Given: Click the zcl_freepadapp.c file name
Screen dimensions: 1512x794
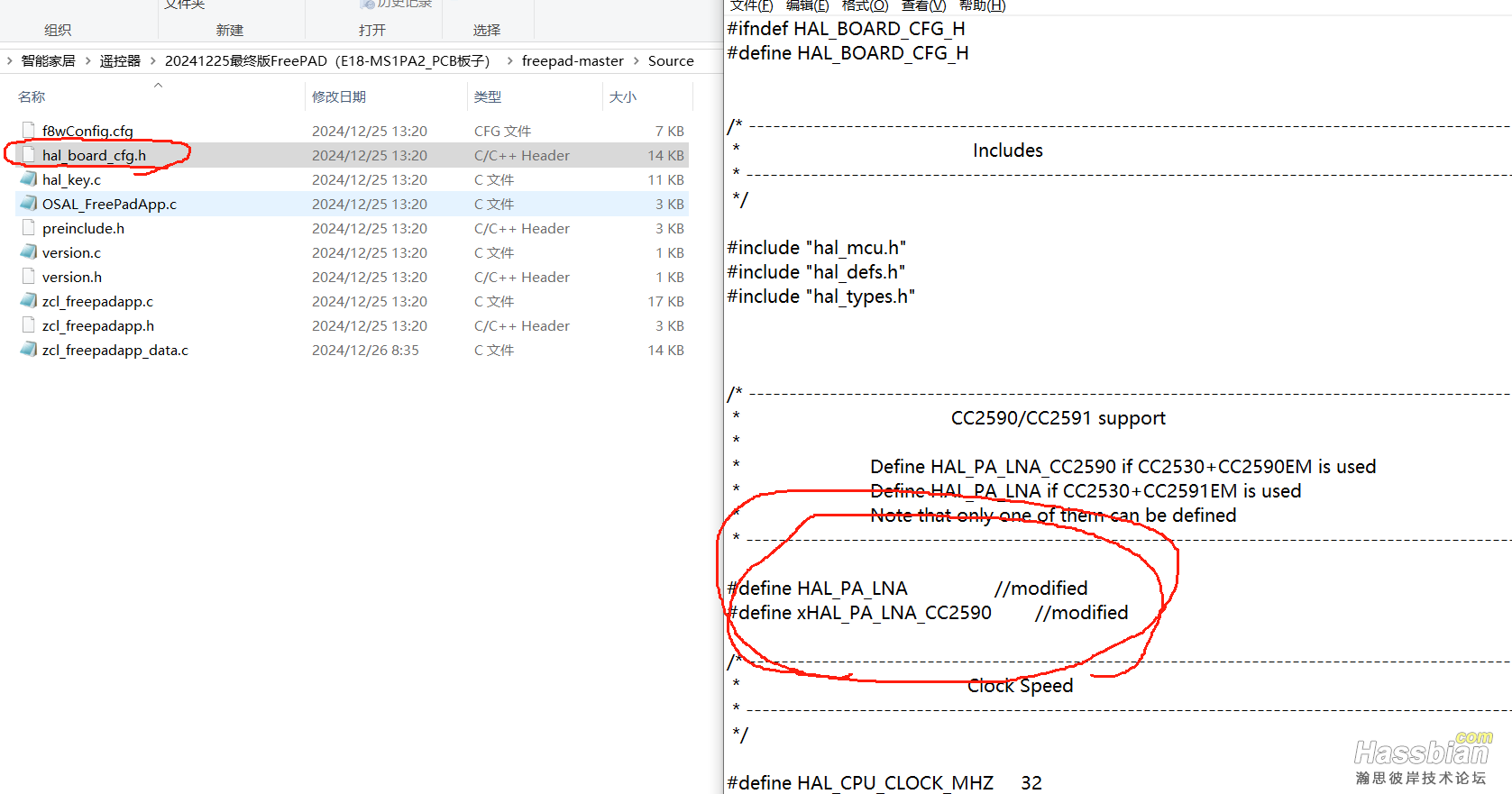Looking at the screenshot, I should click(97, 301).
